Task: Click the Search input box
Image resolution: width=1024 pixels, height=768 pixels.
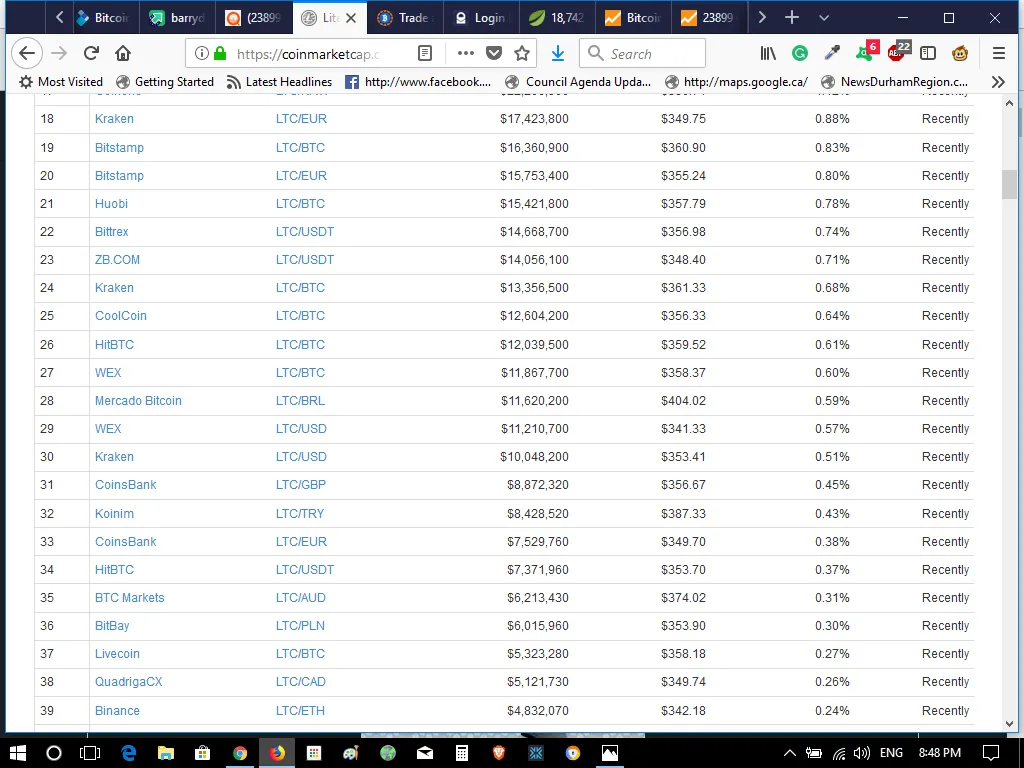Action: 643,54
